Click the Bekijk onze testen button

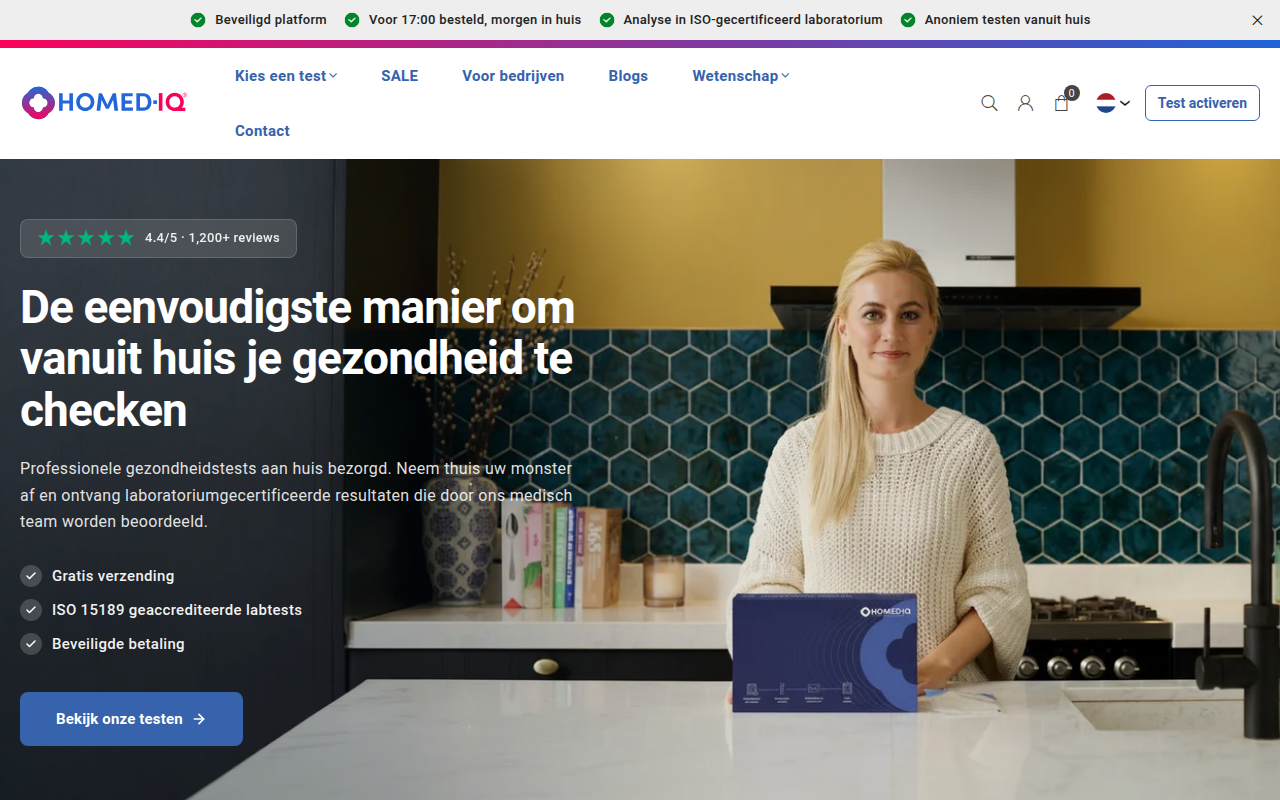[131, 719]
